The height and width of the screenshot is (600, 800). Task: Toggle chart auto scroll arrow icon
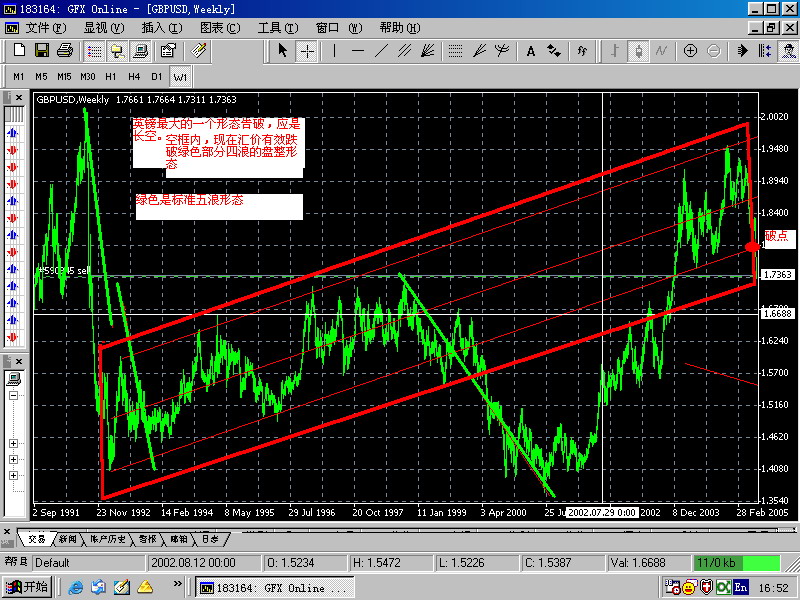(x=742, y=51)
